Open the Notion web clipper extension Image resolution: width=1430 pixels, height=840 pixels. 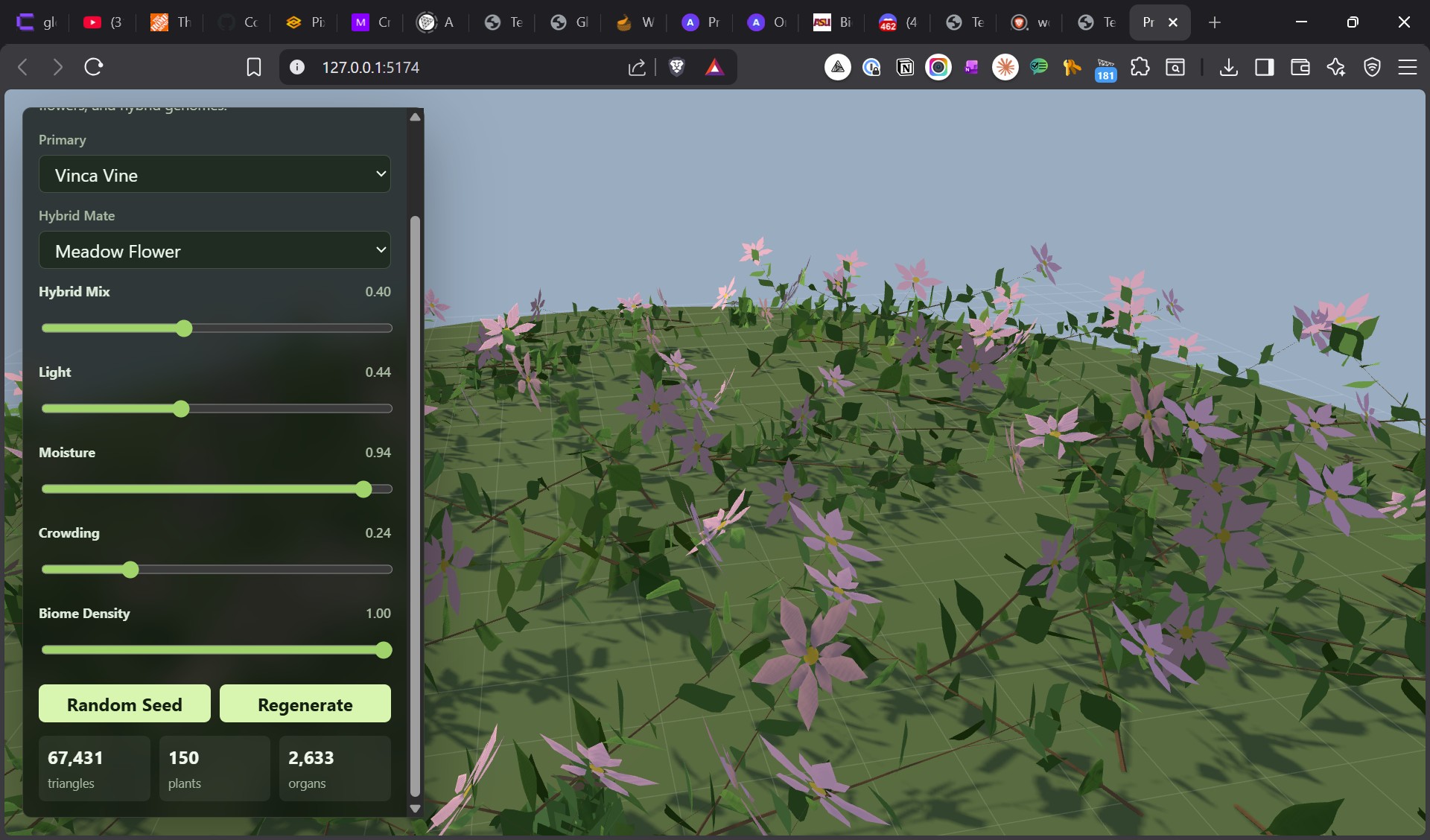pyautogui.click(x=905, y=67)
